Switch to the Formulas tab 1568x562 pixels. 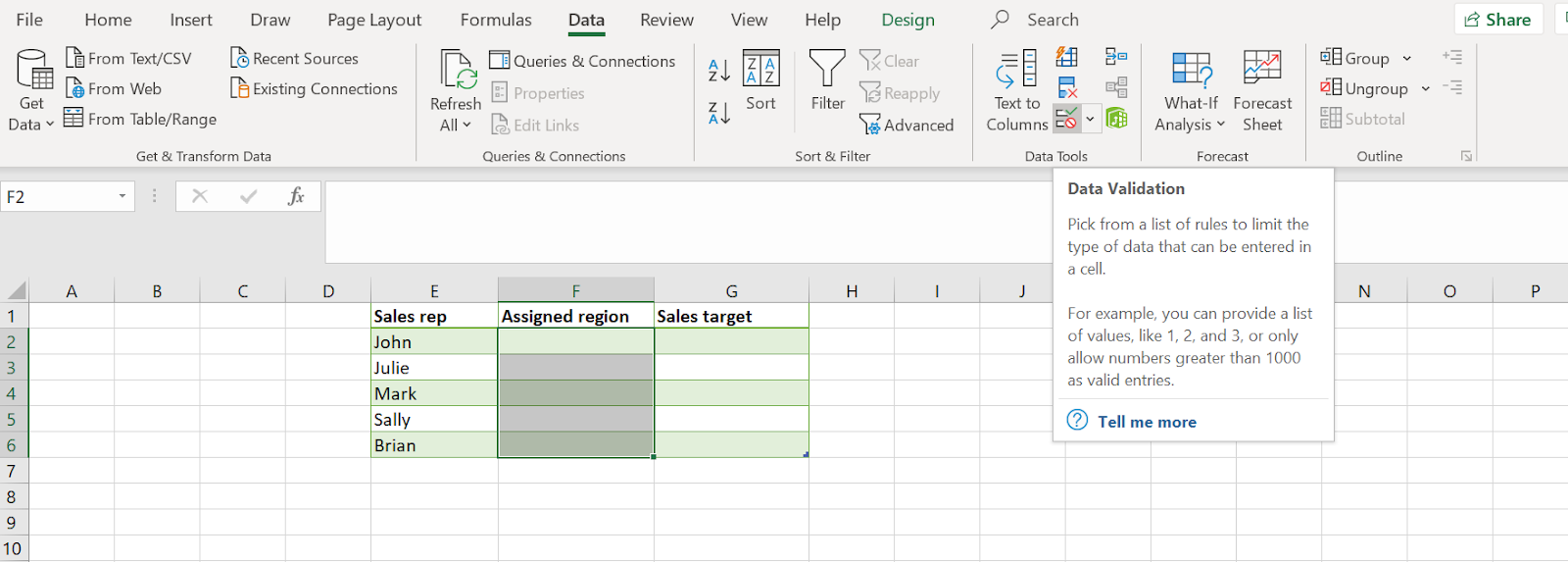pos(496,20)
